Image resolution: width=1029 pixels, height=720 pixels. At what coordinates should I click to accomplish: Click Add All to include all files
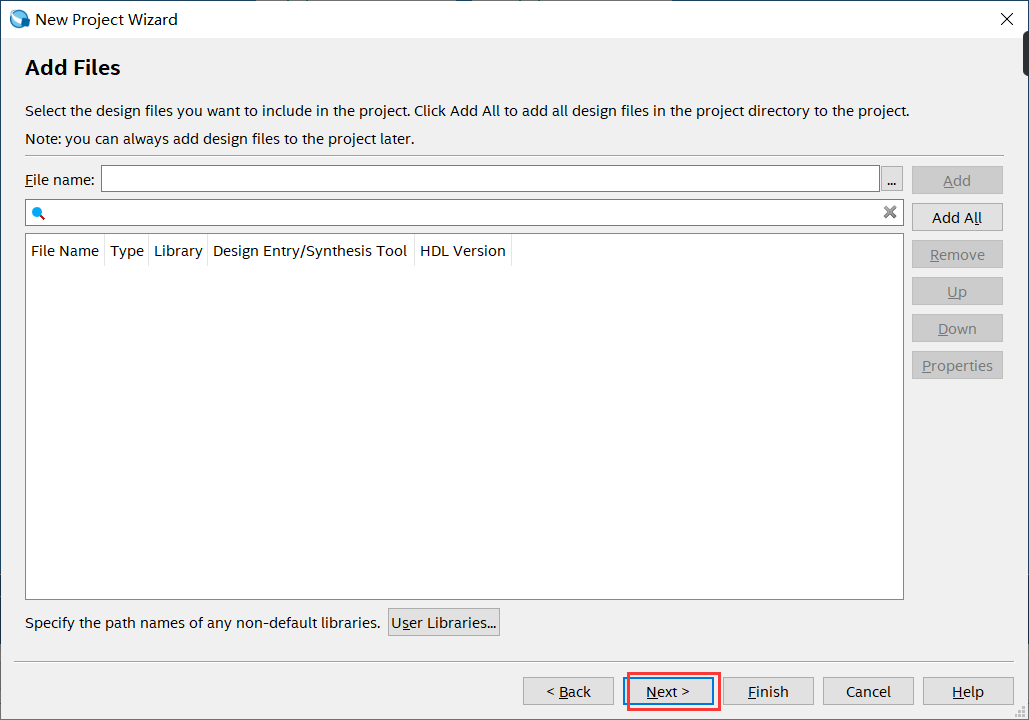[x=957, y=217]
